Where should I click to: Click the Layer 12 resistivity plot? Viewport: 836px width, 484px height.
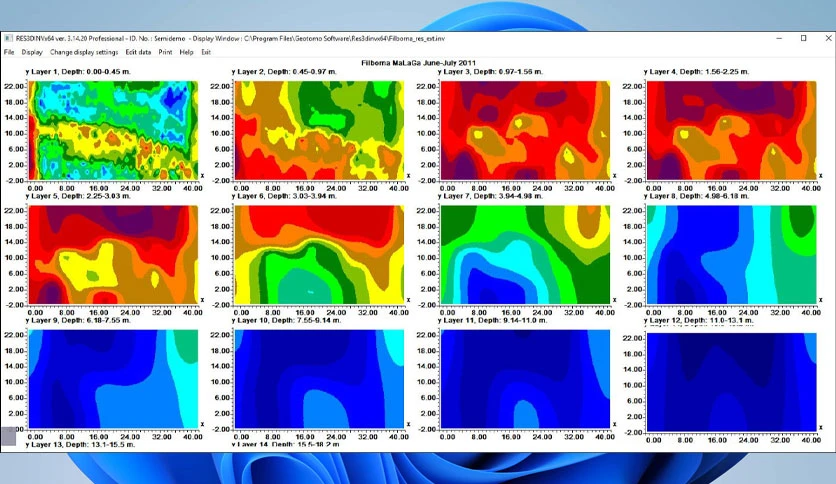pyautogui.click(x=732, y=382)
